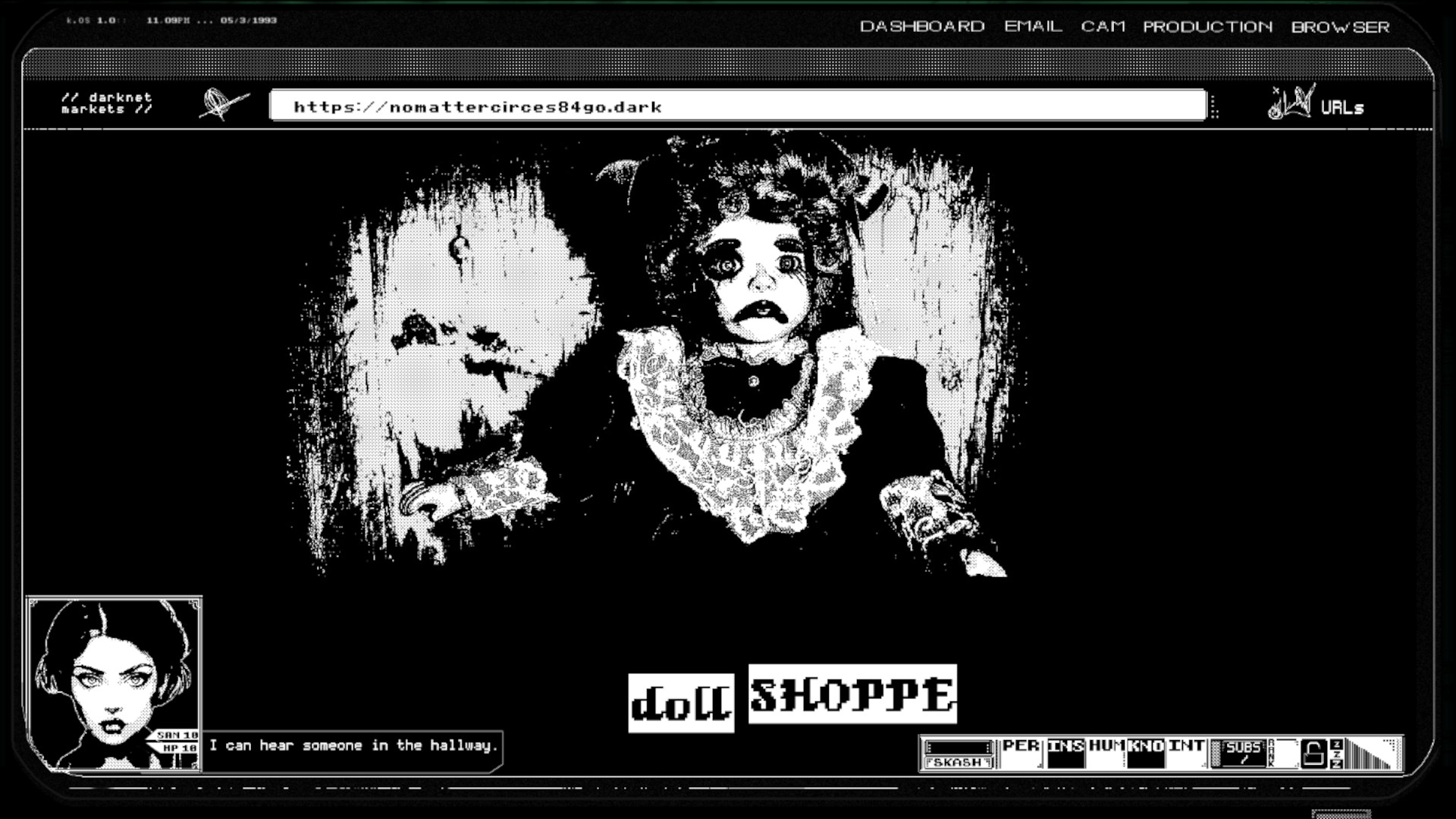Click the ZZZ sleep icon
Viewport: 1456px width, 819px height.
tap(1337, 754)
